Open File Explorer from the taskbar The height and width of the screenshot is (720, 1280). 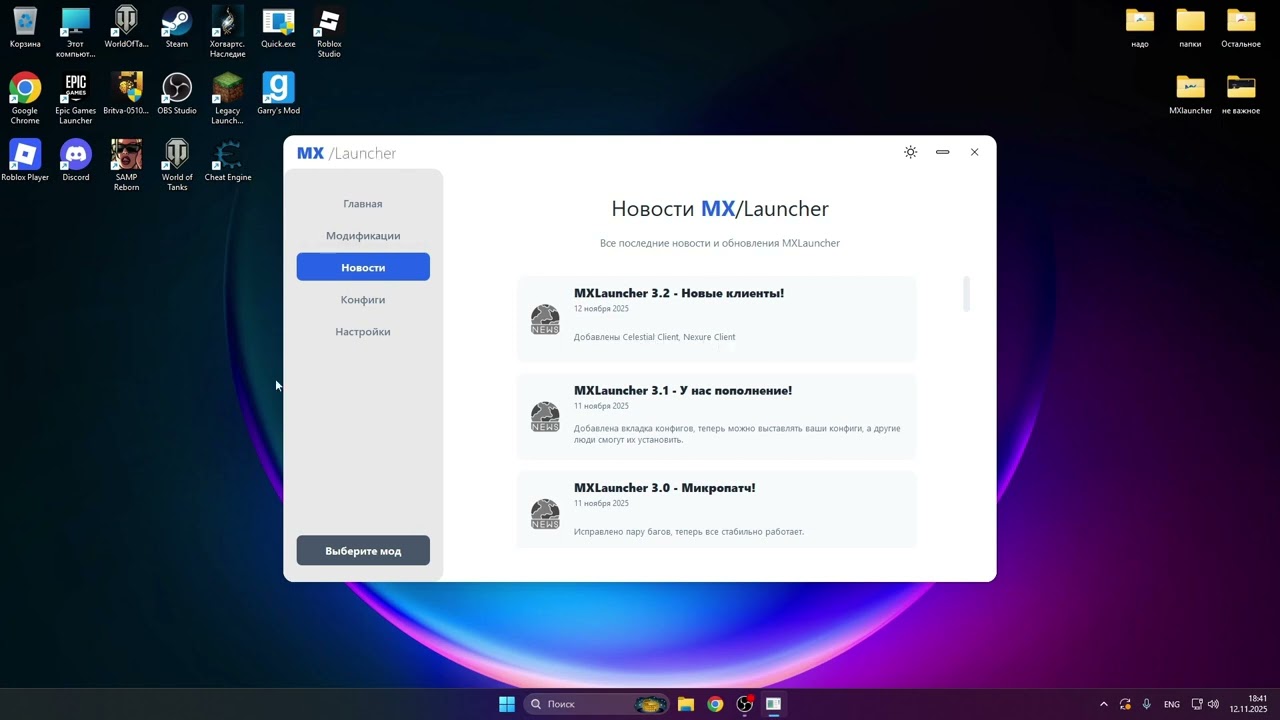tap(686, 704)
